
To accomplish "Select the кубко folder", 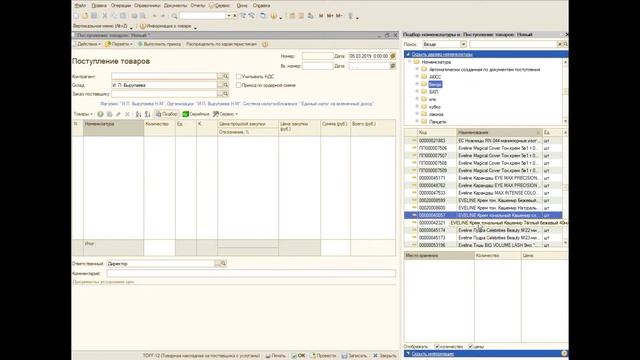I will [435, 107].
